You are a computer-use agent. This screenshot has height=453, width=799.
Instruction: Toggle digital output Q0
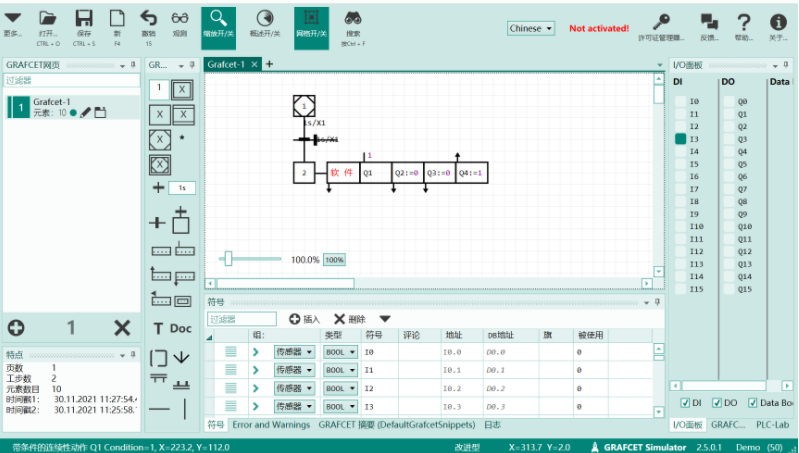click(x=728, y=102)
